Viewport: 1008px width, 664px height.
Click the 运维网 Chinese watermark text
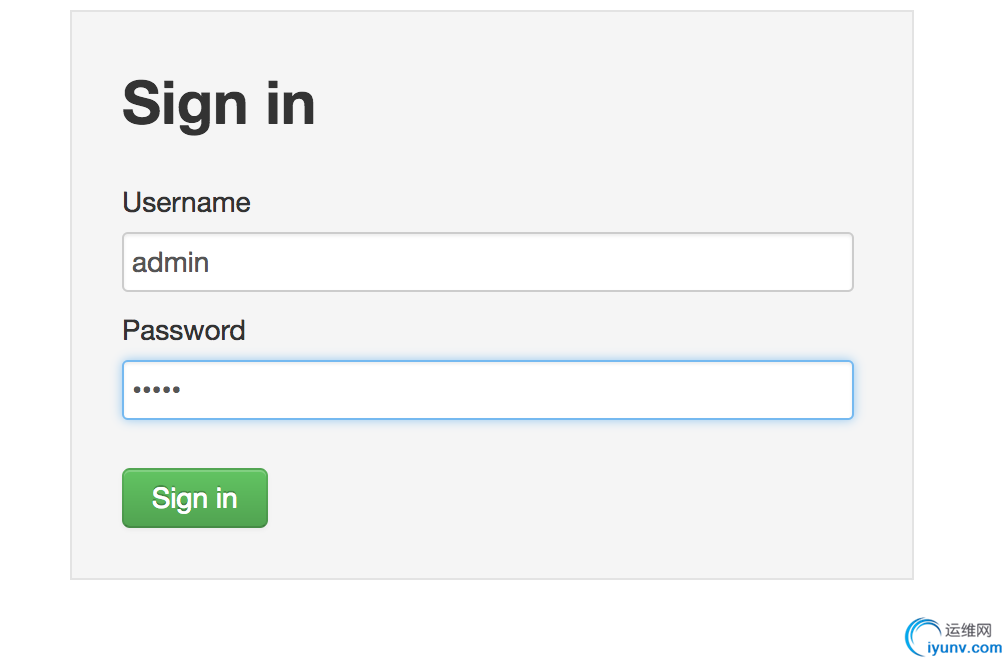click(x=968, y=629)
